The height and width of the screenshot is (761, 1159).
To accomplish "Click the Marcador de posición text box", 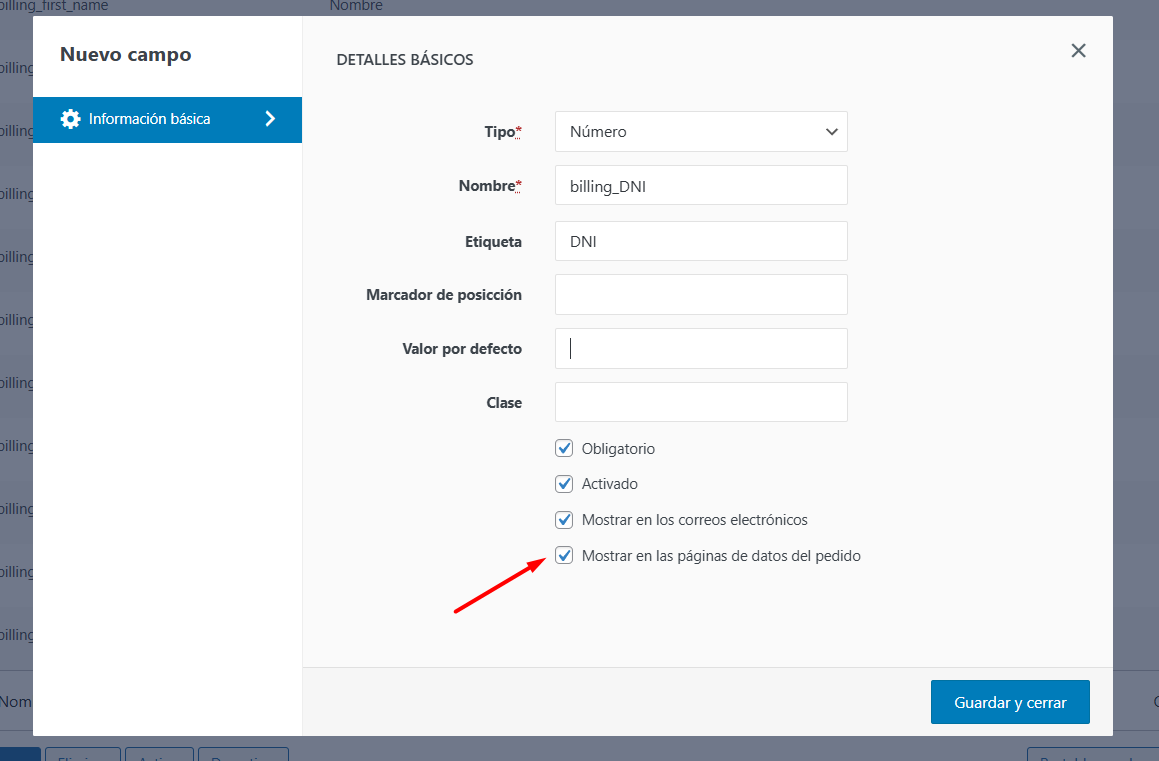I will (700, 294).
